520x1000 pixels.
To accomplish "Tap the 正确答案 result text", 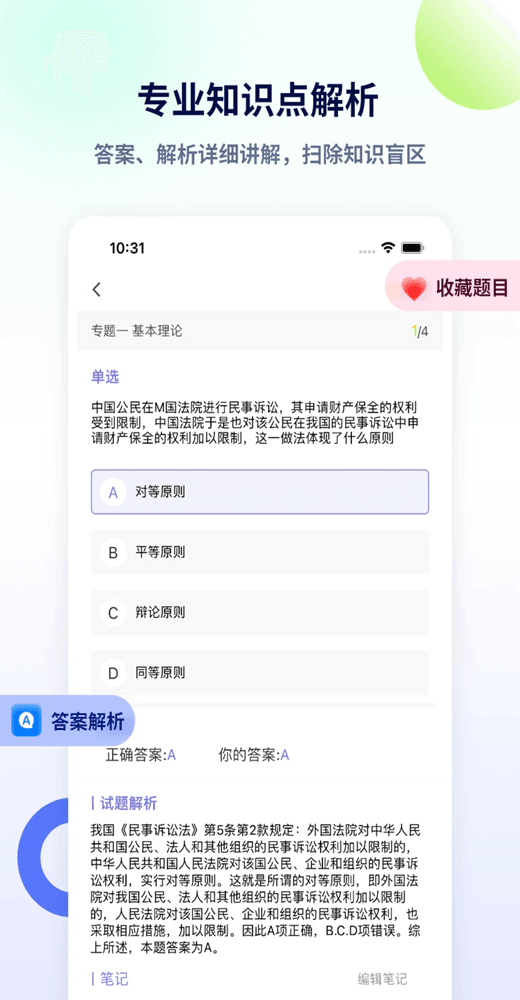I will pyautogui.click(x=140, y=755).
